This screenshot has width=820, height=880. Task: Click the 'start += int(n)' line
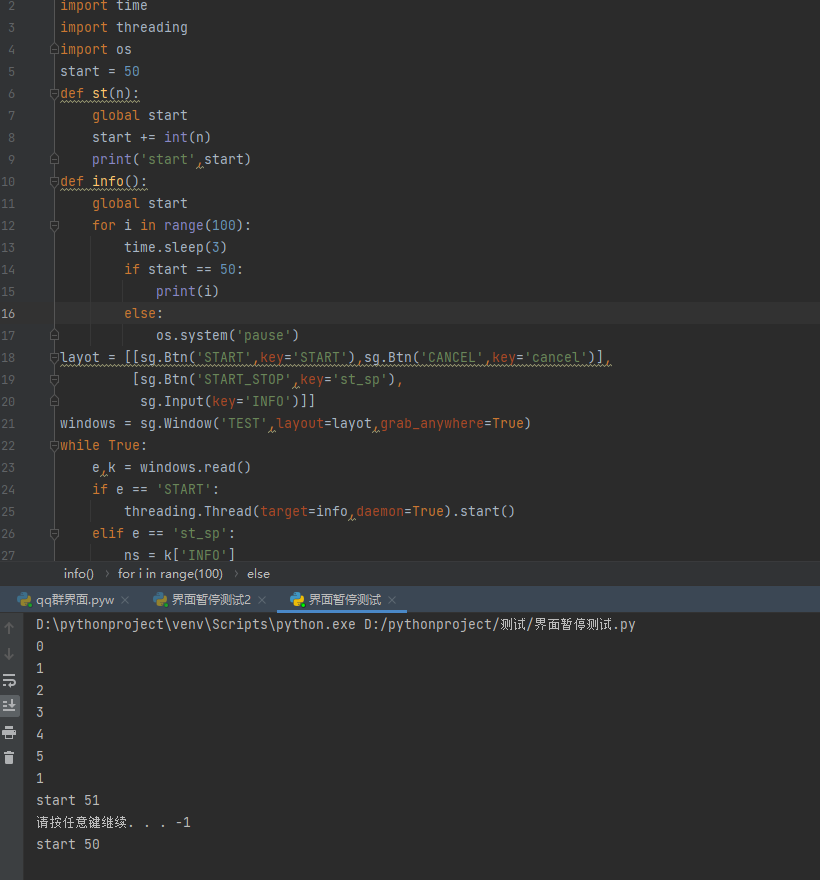152,138
